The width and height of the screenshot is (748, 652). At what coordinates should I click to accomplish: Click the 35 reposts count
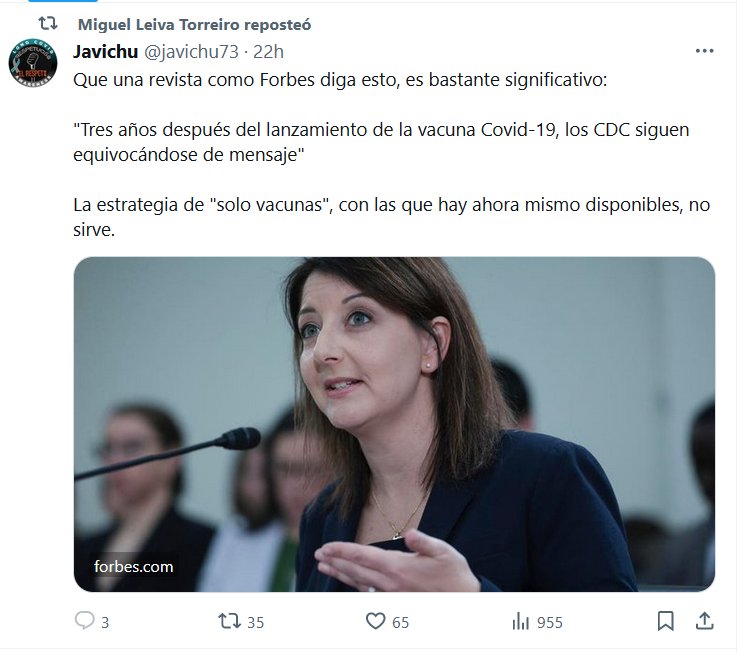click(x=255, y=622)
